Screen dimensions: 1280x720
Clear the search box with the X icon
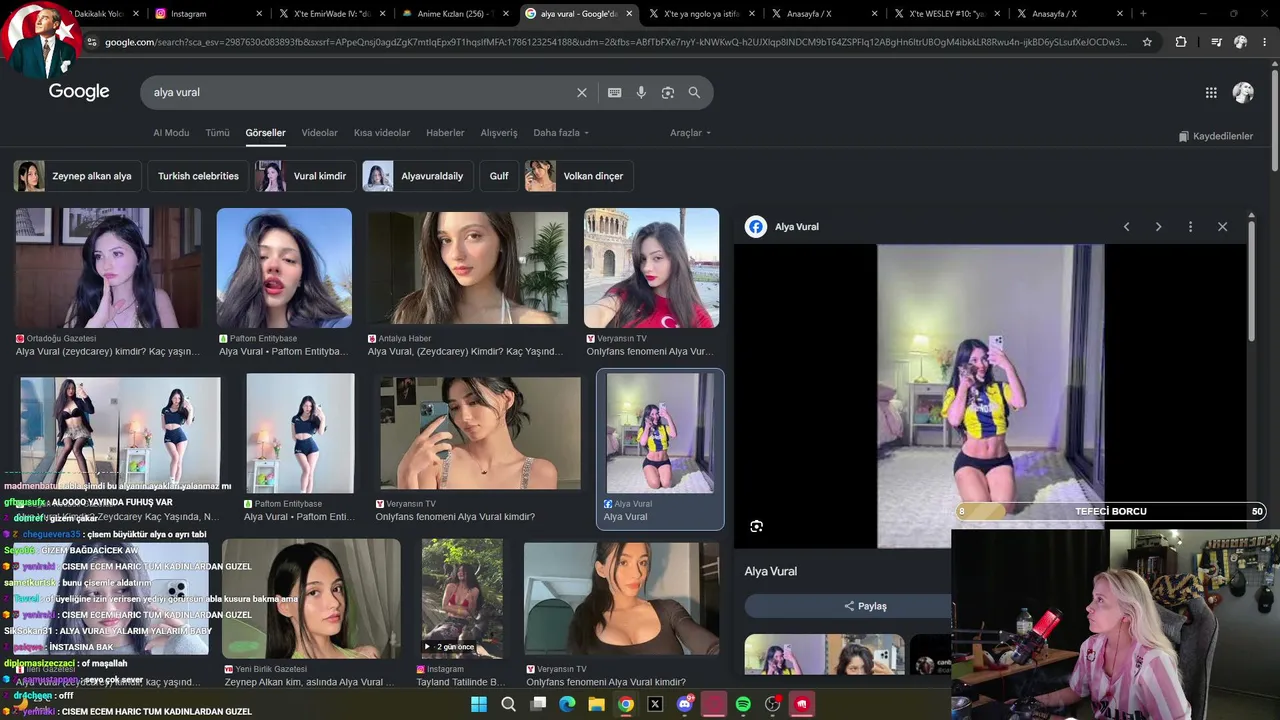click(582, 92)
